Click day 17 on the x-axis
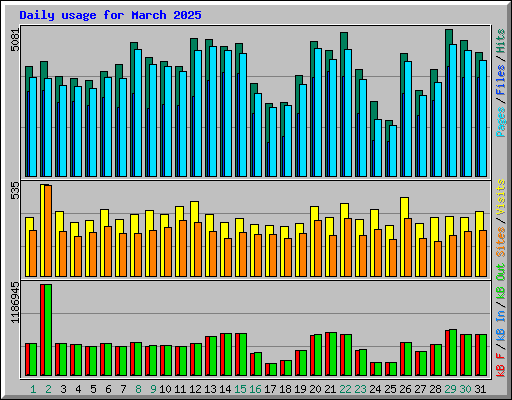 [x=270, y=389]
